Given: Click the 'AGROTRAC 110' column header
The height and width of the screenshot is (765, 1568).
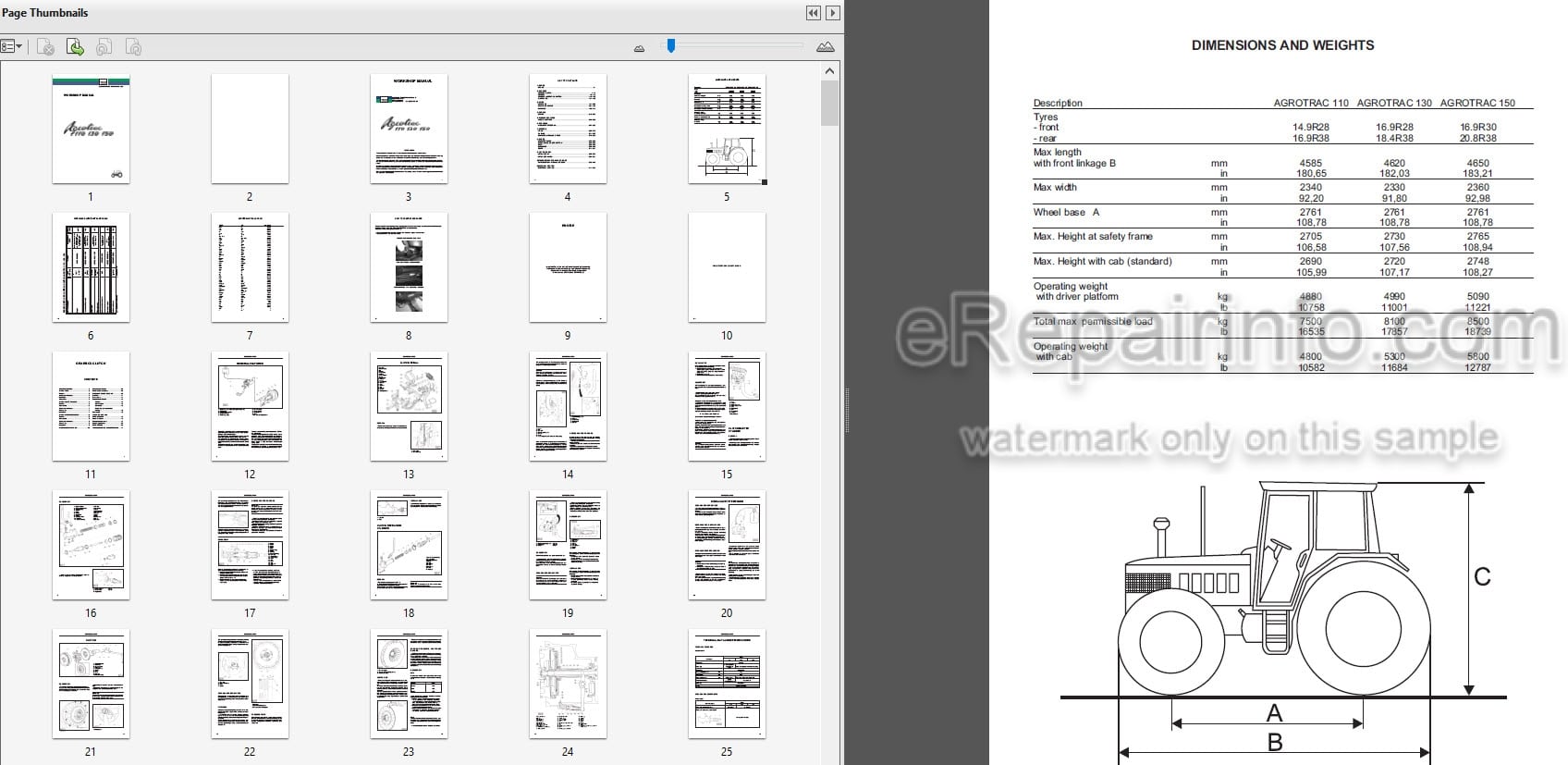Looking at the screenshot, I should tap(1311, 103).
